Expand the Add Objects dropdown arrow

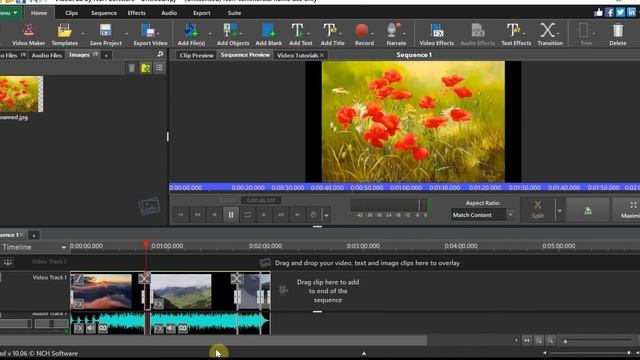pos(241,34)
